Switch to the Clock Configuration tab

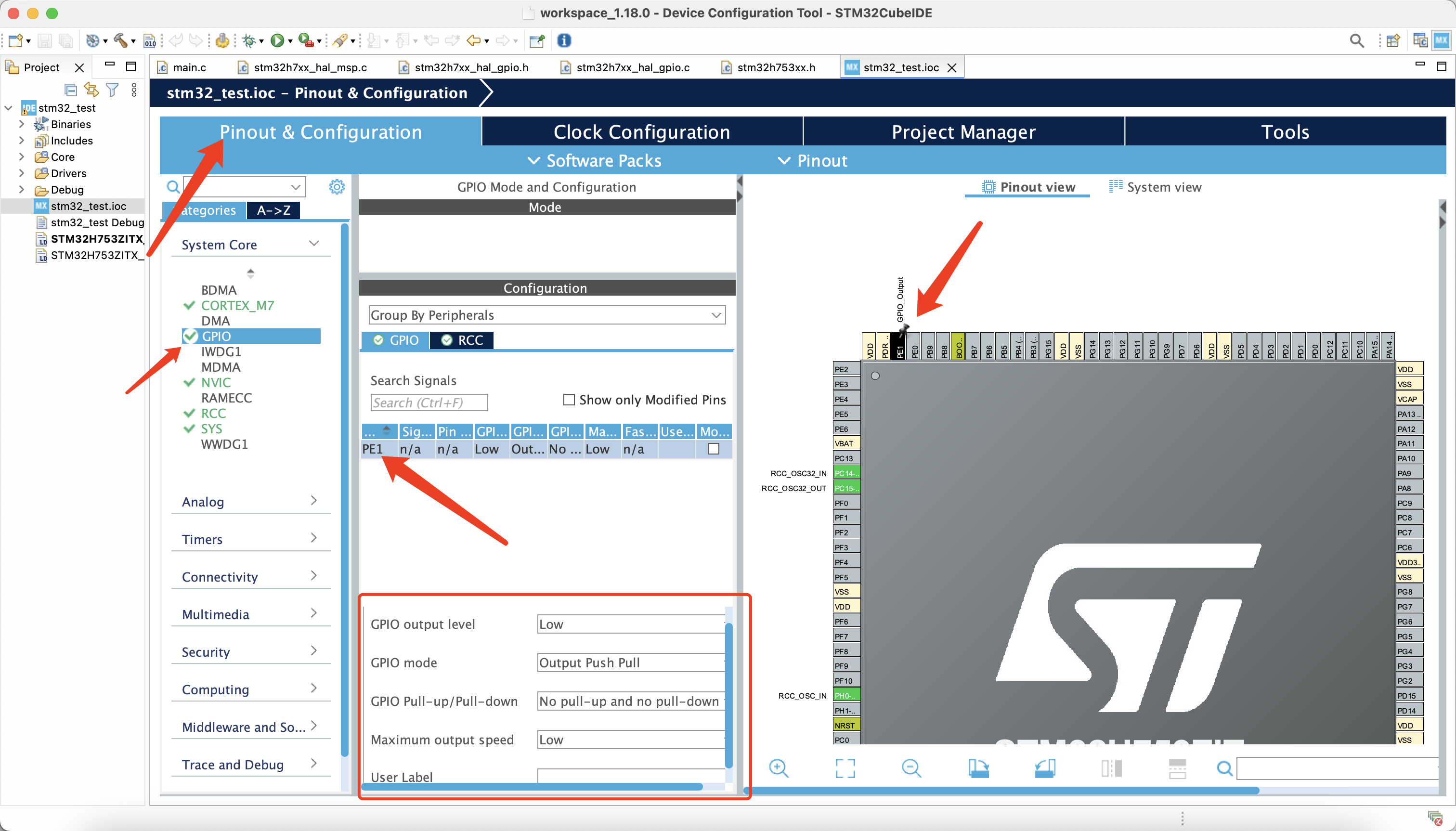[x=641, y=132]
